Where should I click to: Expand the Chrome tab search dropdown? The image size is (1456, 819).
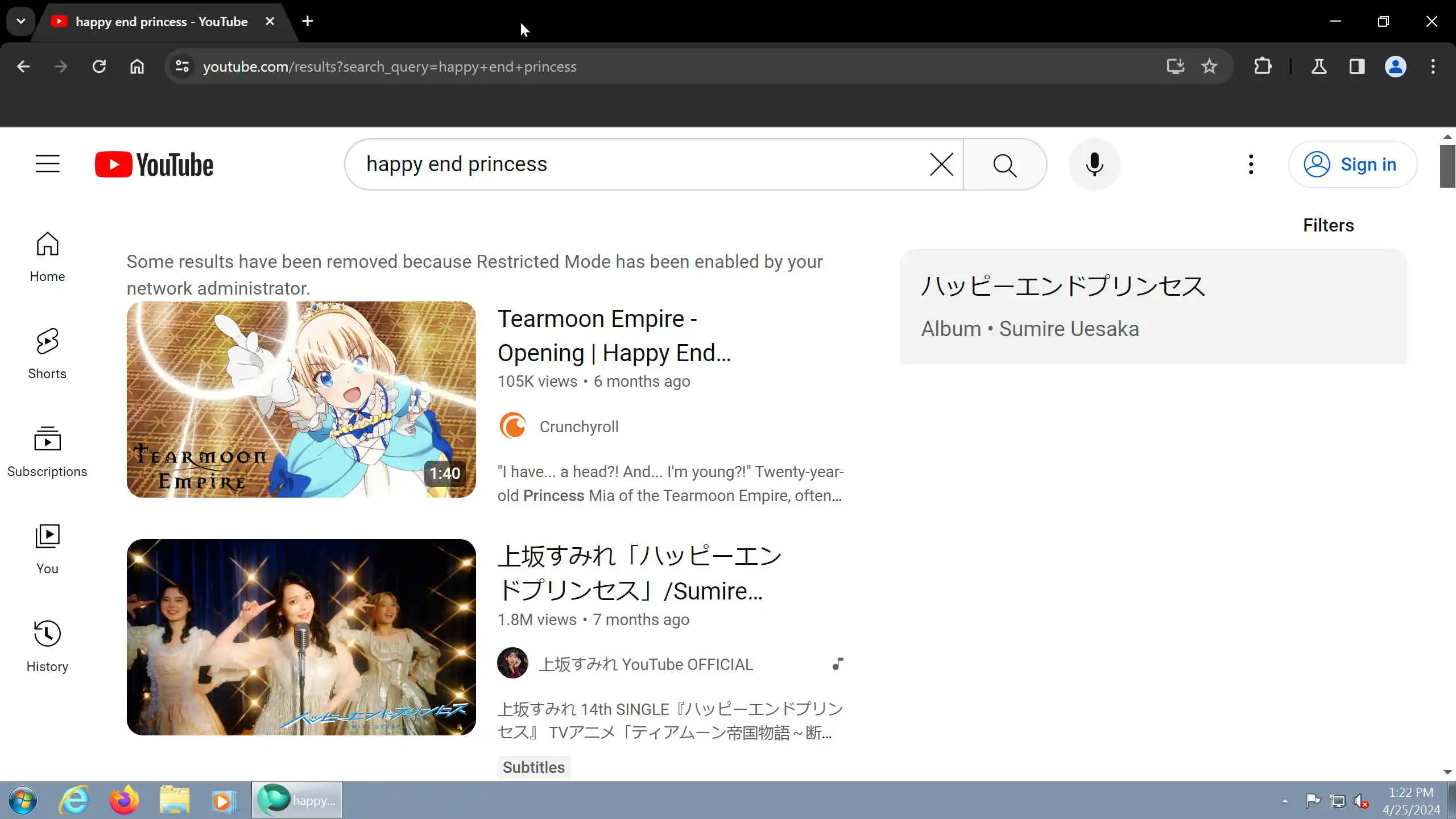(21, 22)
